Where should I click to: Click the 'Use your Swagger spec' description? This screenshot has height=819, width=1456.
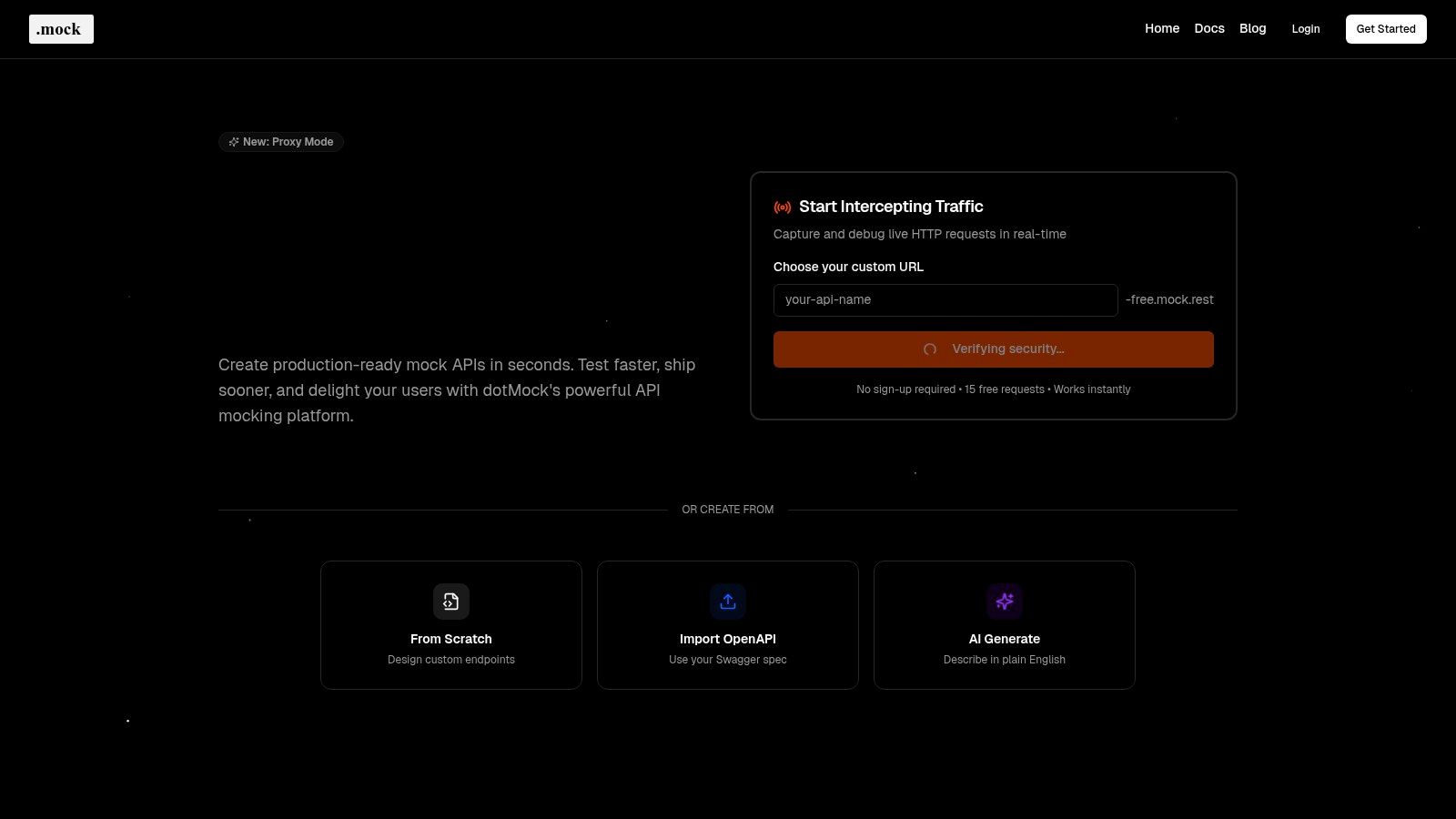pos(728,660)
